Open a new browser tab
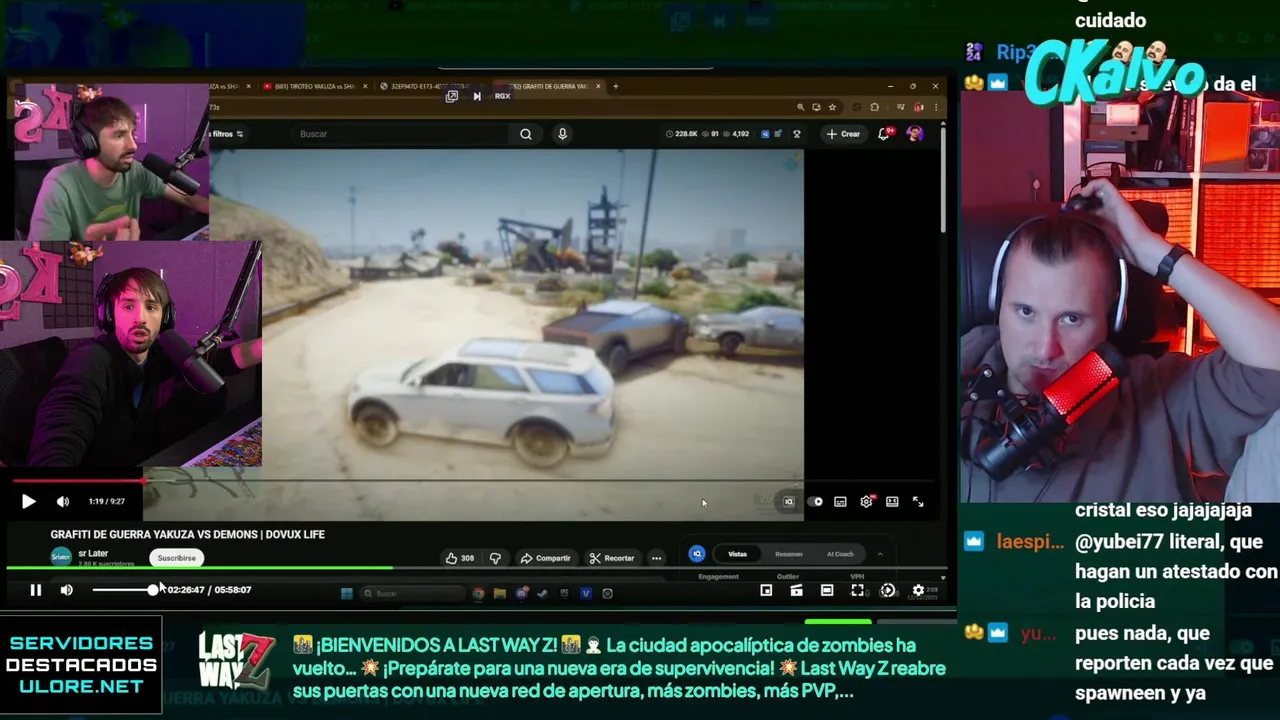Image resolution: width=1280 pixels, height=720 pixels. [615, 86]
